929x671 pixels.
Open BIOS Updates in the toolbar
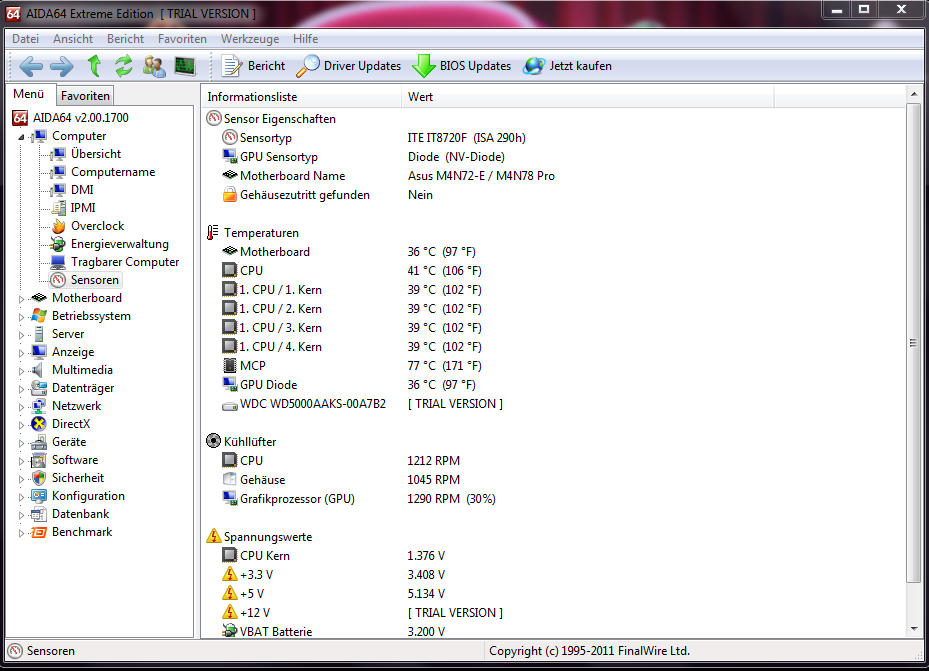click(x=462, y=66)
